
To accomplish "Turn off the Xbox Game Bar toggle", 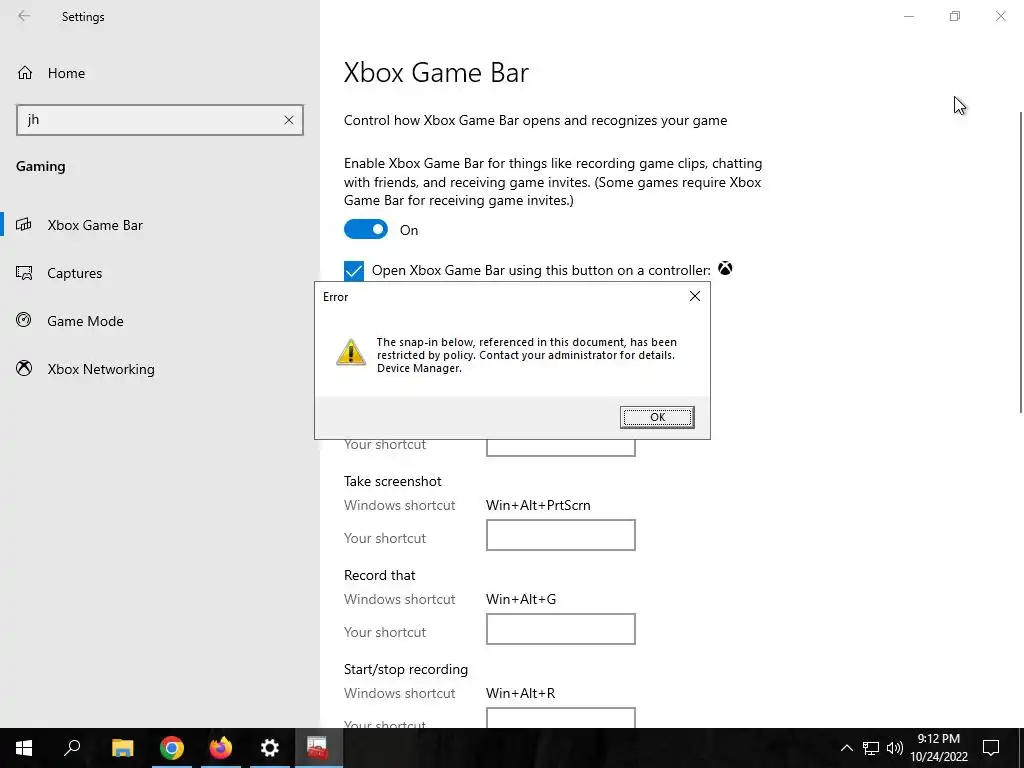I will (x=366, y=229).
